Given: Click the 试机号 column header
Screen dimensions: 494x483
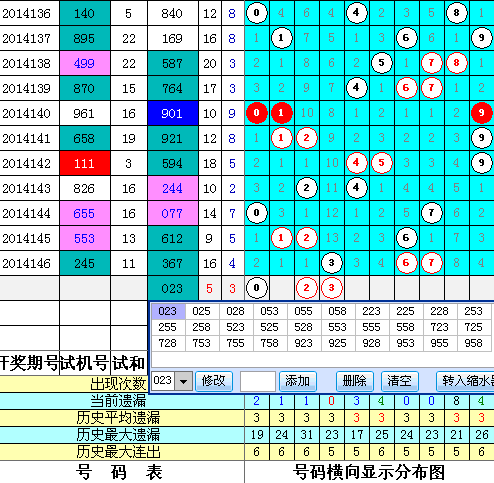Looking at the screenshot, I should click(84, 363).
